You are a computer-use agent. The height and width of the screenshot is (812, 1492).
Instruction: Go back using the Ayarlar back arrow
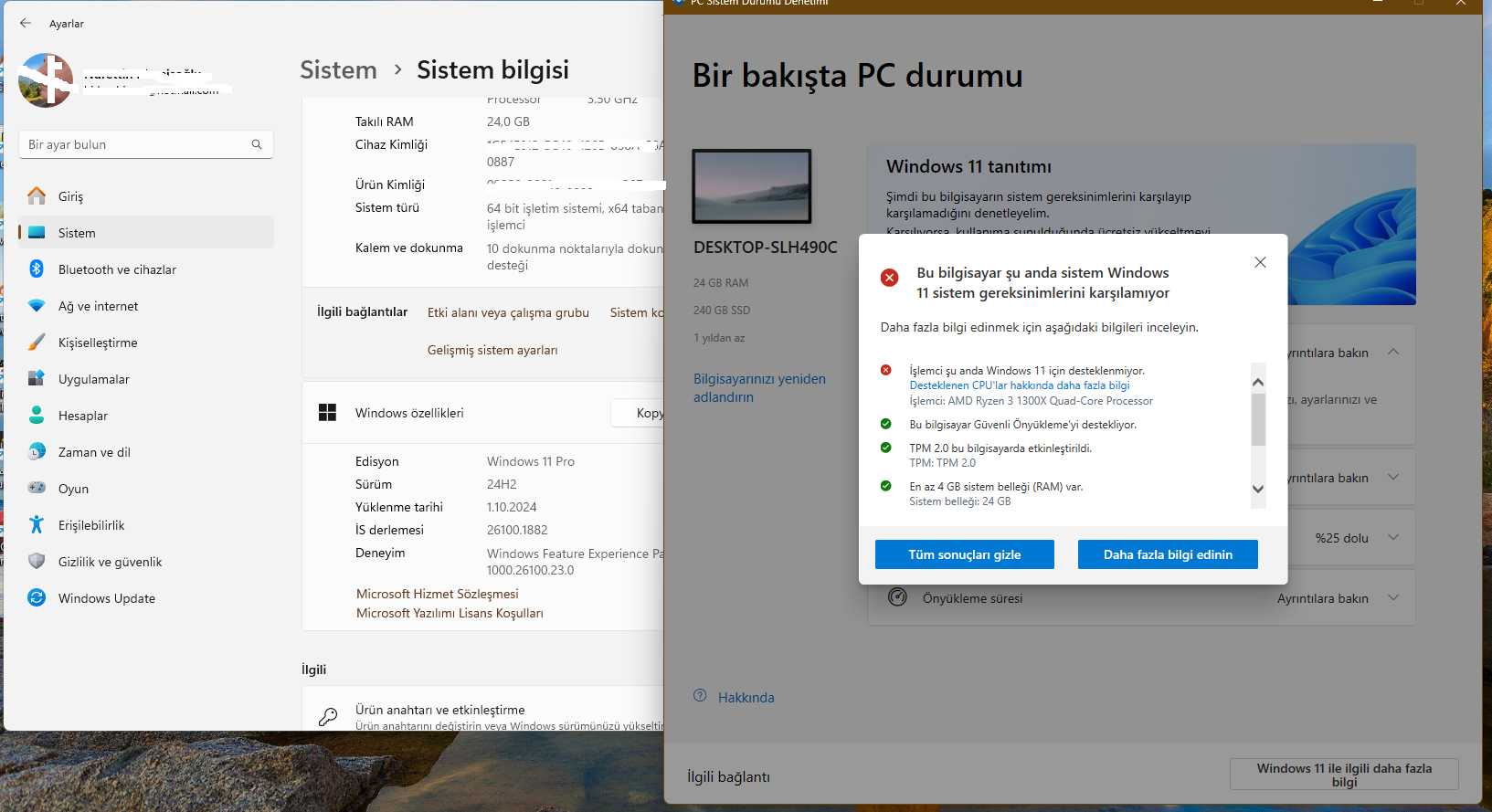tap(26, 23)
